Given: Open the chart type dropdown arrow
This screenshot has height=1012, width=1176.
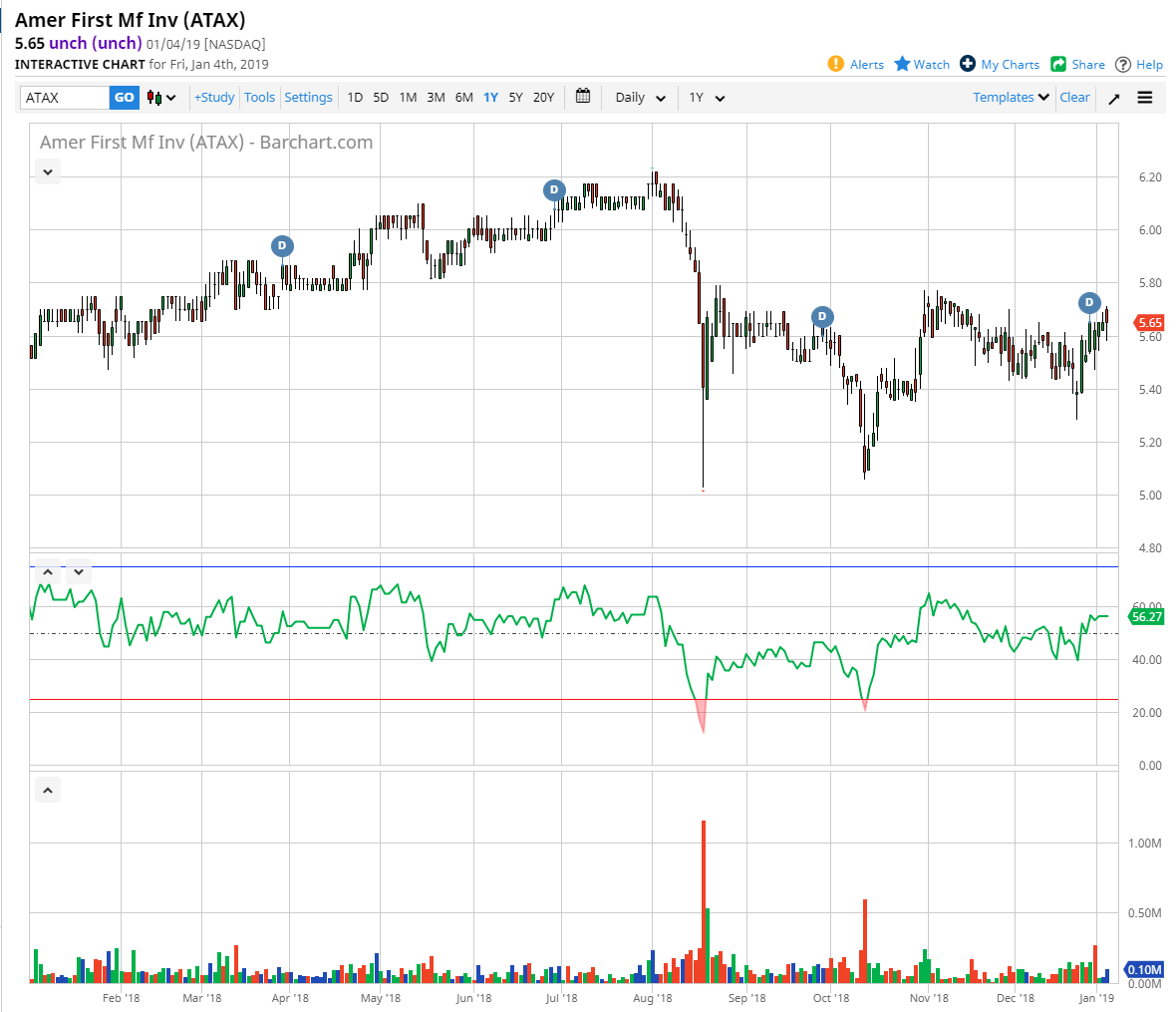Looking at the screenshot, I should 171,98.
